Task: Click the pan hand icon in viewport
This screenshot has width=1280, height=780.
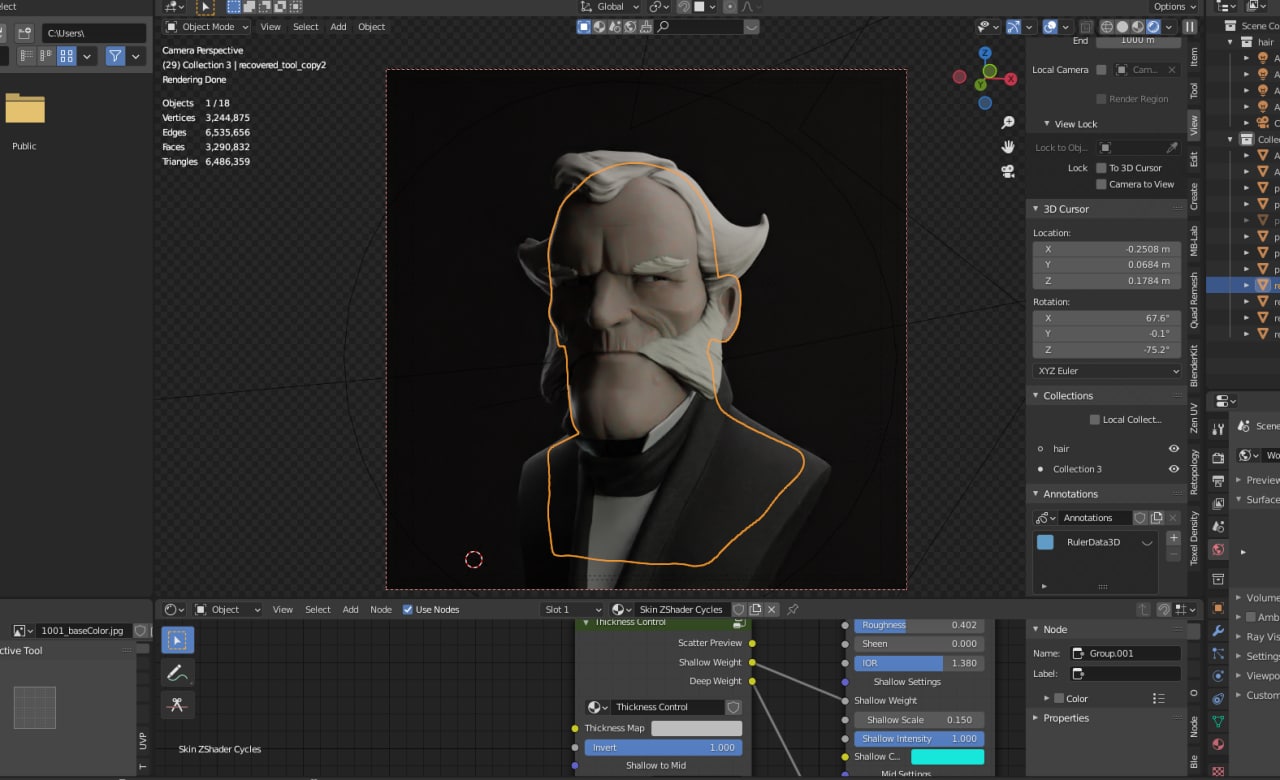Action: [1008, 146]
